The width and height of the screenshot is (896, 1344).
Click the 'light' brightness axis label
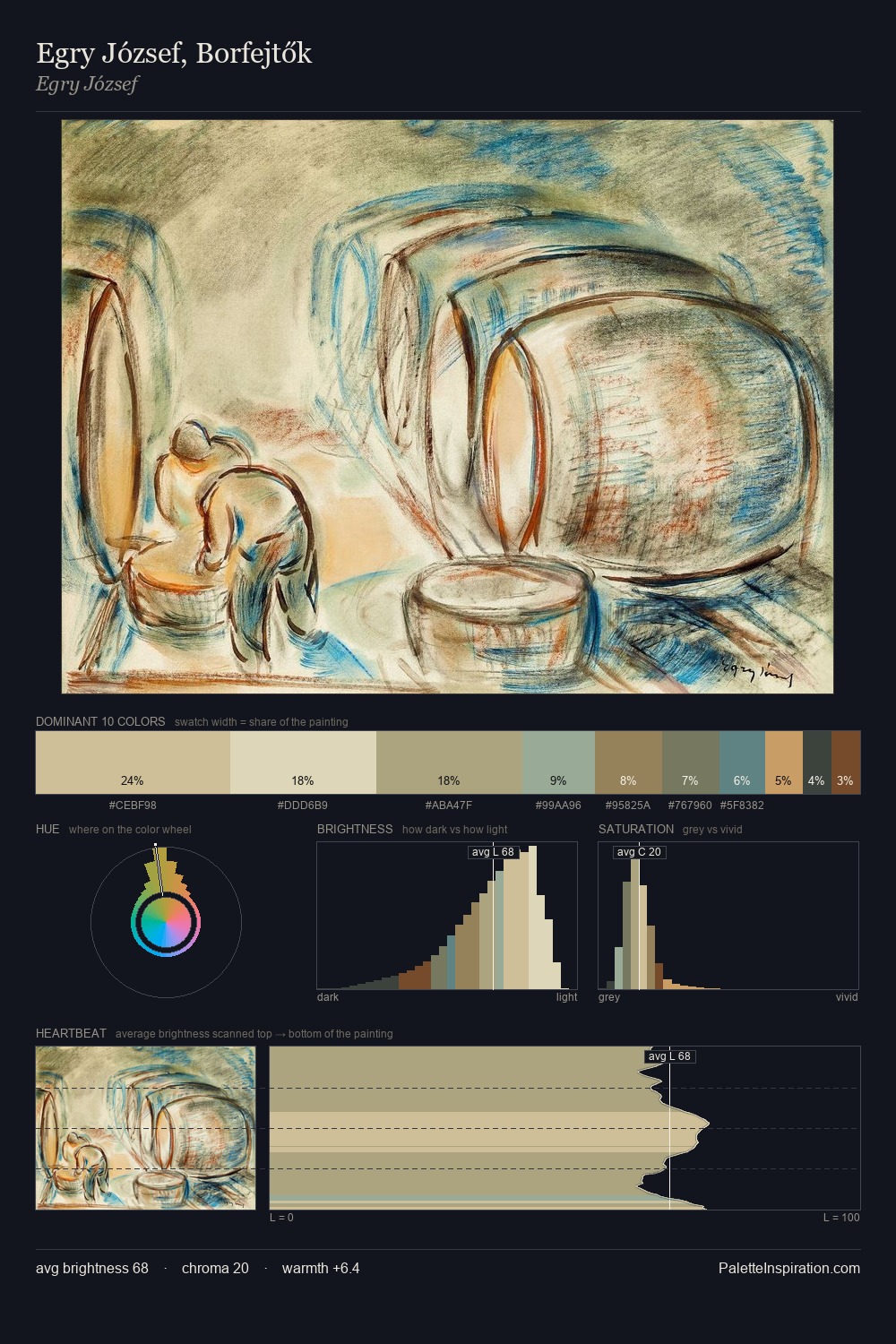tap(567, 997)
